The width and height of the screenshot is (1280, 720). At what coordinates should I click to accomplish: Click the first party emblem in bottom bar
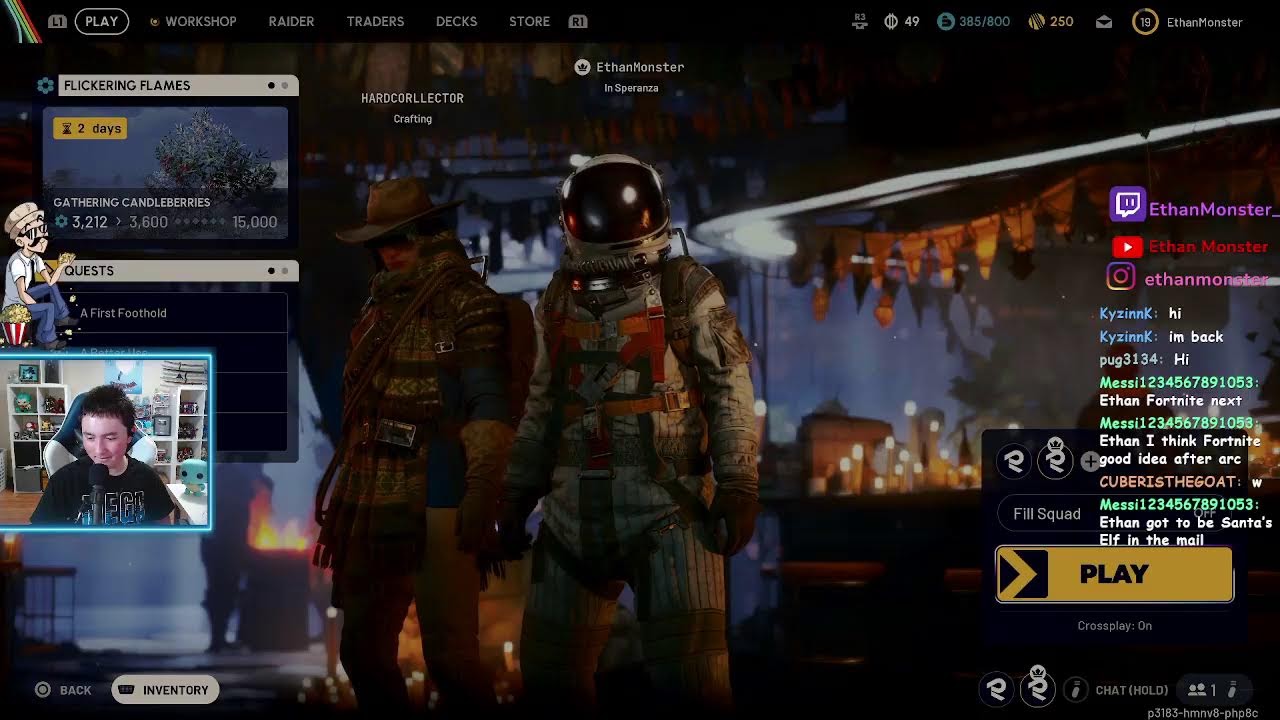tap(996, 689)
